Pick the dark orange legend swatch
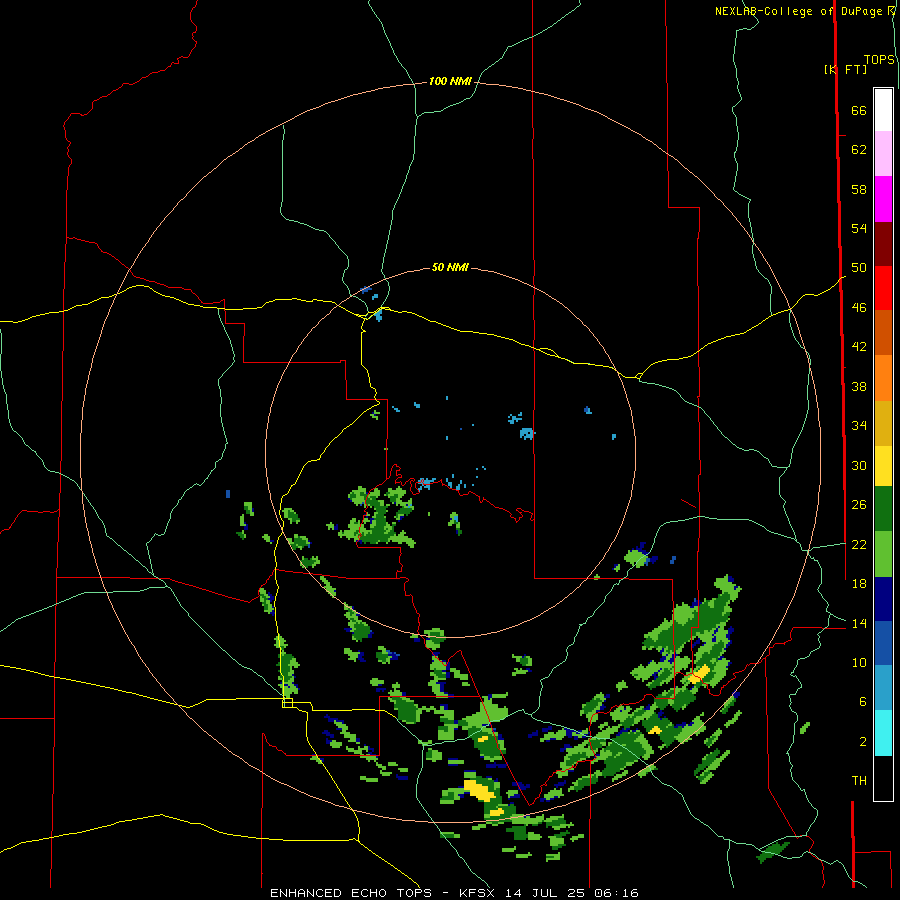The image size is (900, 900). point(883,332)
